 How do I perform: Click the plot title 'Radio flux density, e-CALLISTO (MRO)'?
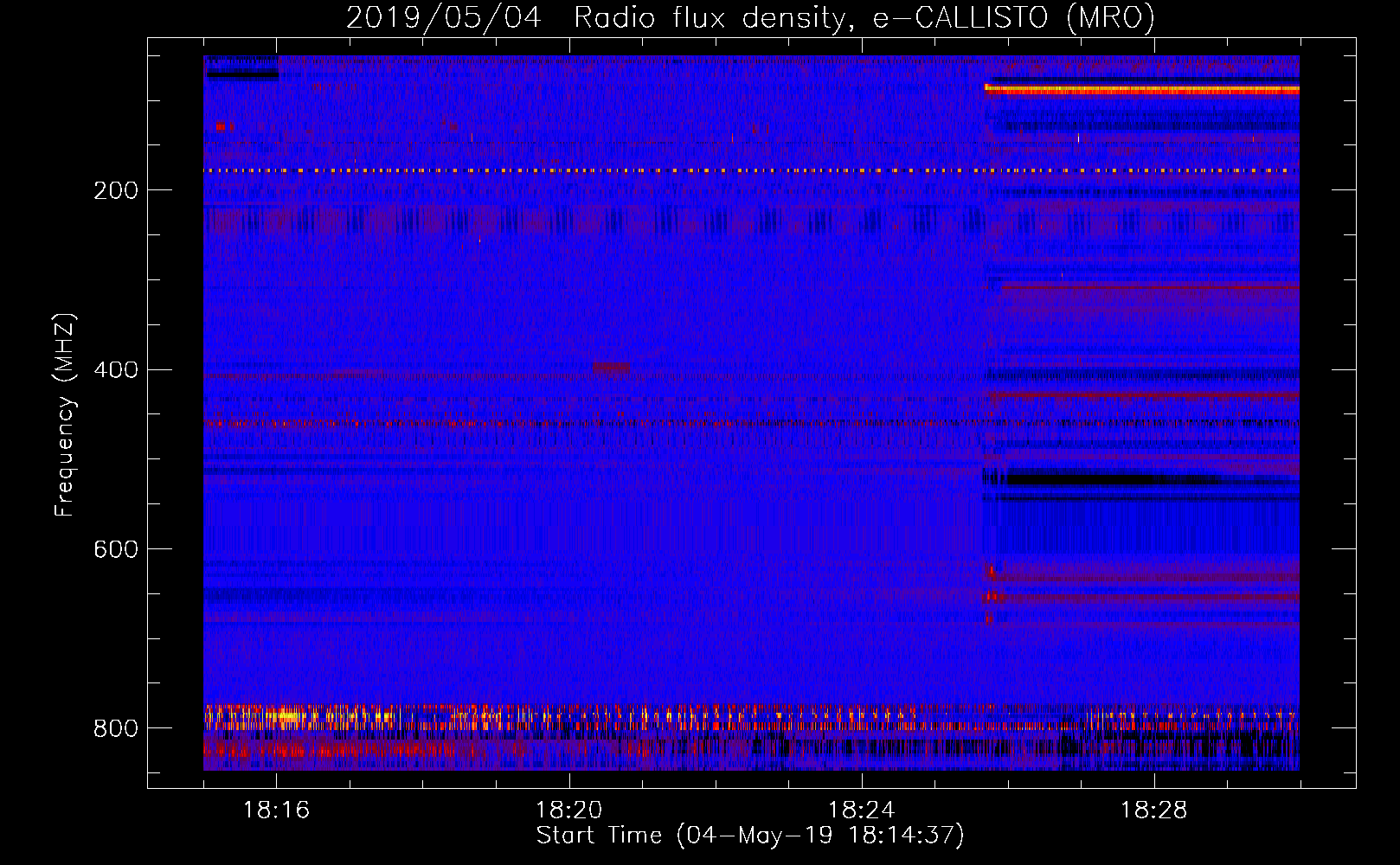864,18
